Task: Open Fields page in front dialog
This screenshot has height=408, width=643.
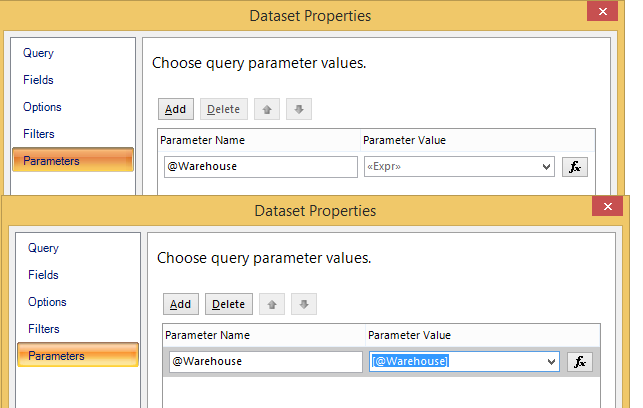Action: 43,275
